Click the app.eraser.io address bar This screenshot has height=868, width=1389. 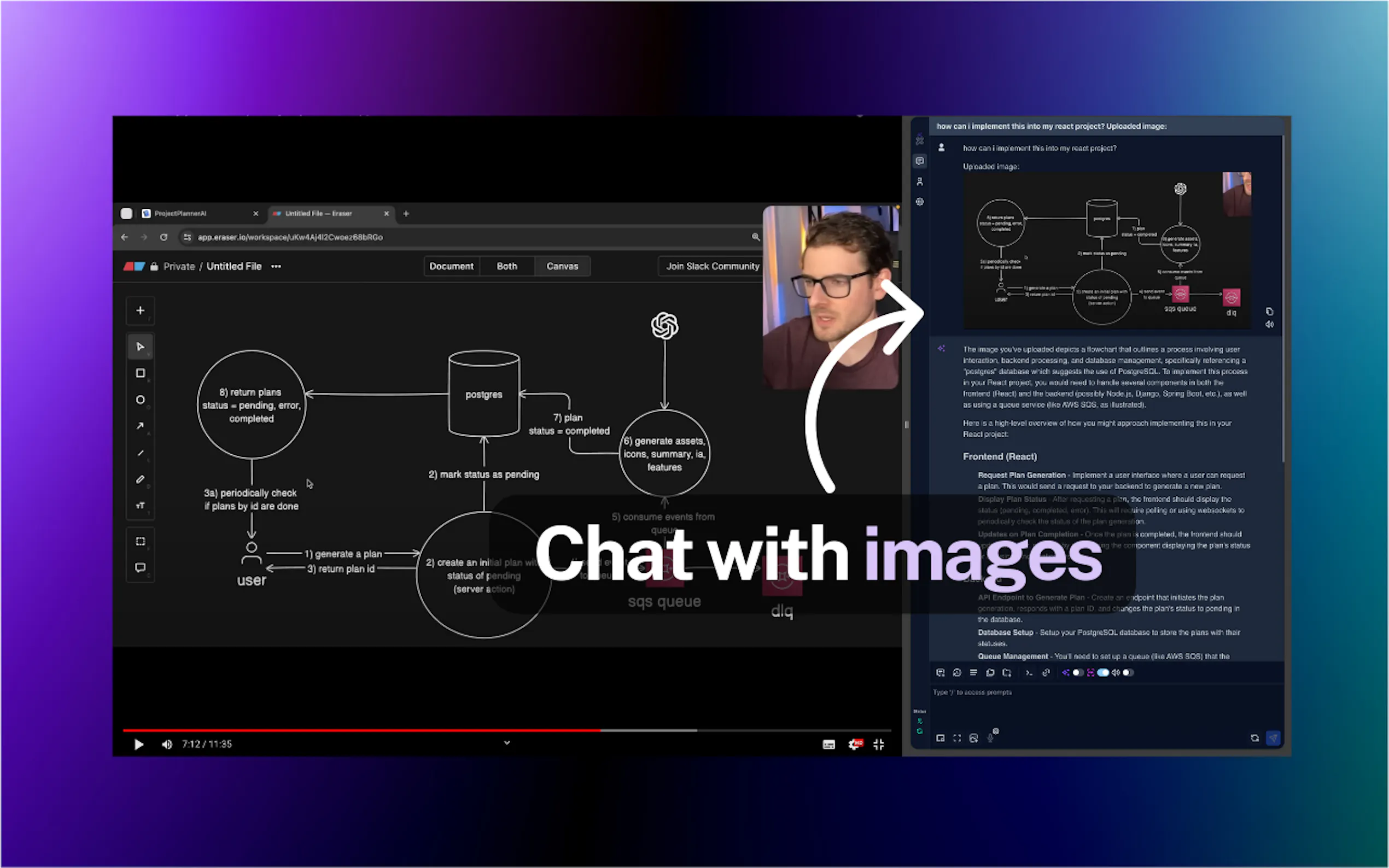click(x=471, y=237)
